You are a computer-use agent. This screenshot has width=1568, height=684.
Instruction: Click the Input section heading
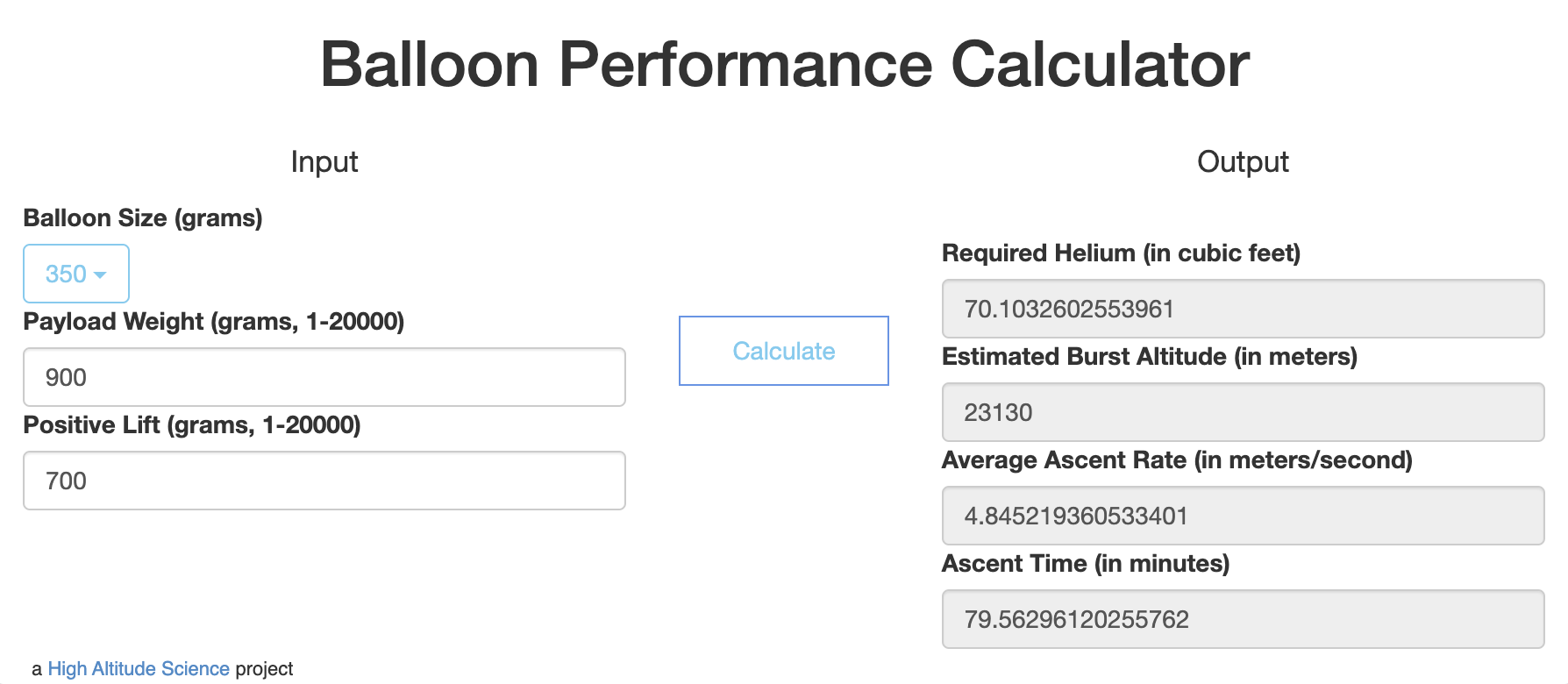[x=324, y=162]
